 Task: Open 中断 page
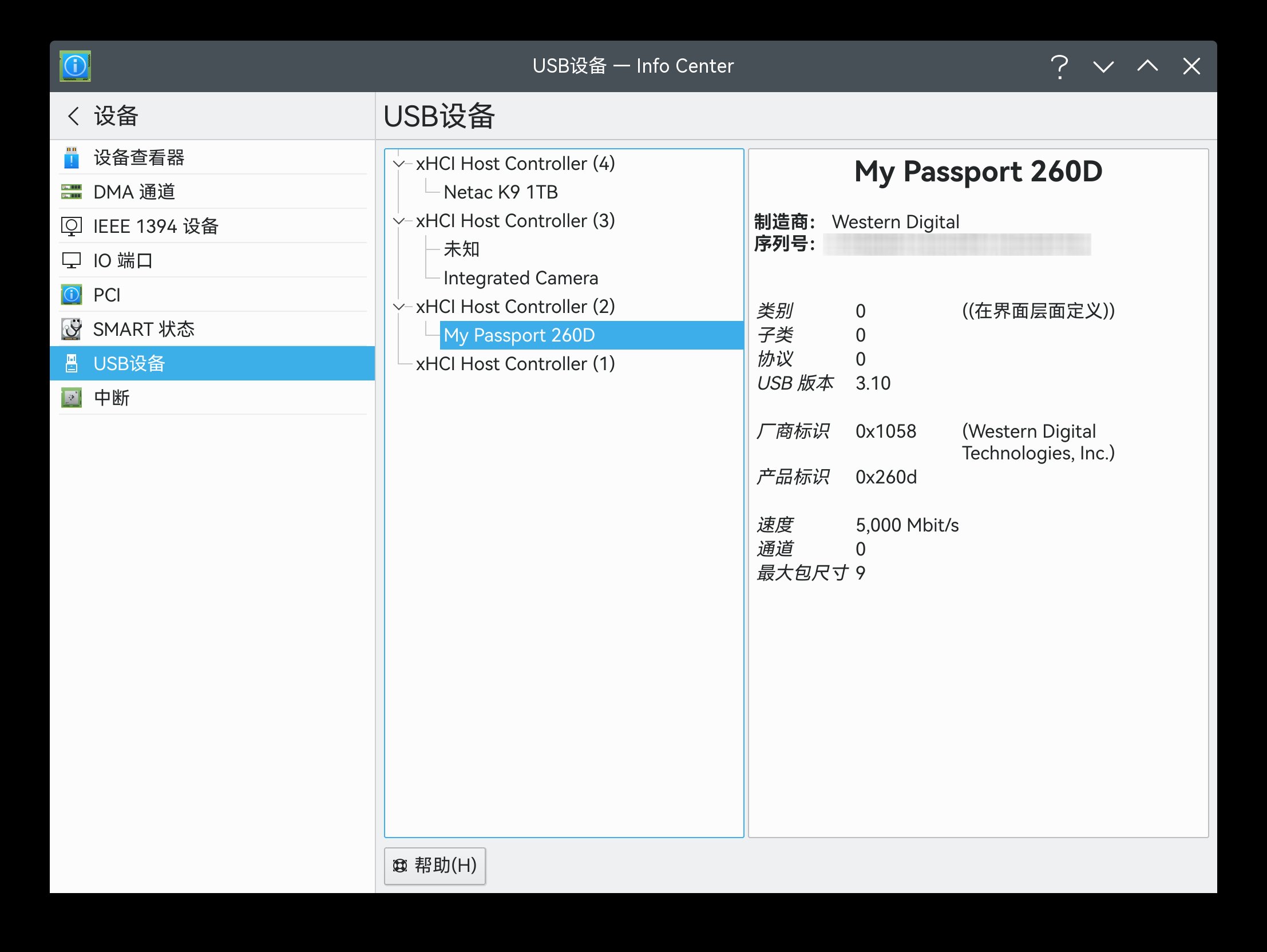(212, 398)
